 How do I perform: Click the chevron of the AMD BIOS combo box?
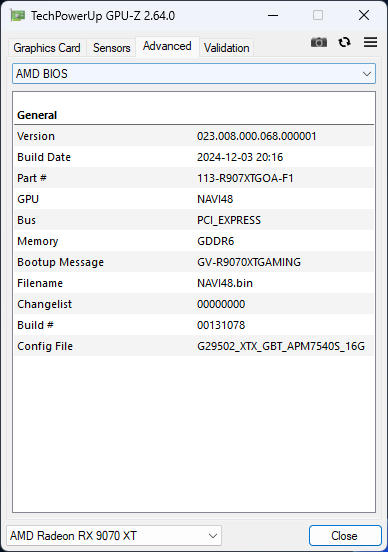367,74
